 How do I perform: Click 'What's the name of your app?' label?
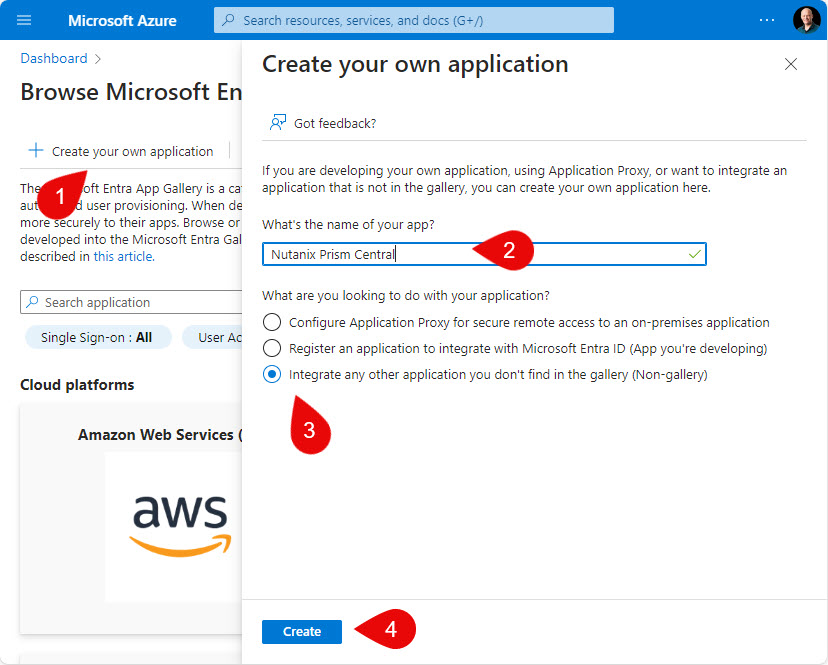[348, 224]
